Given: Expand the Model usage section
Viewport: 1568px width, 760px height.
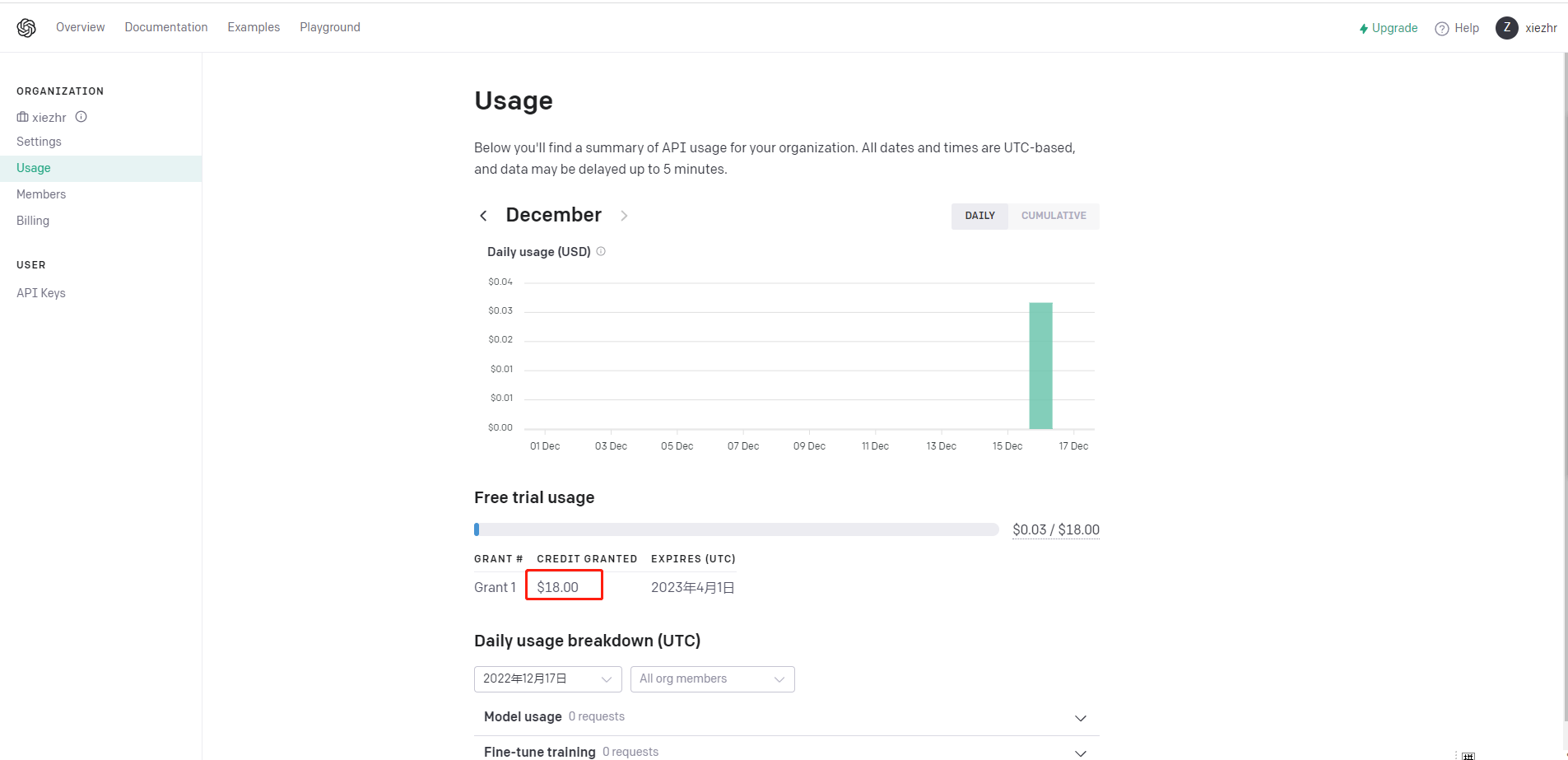Looking at the screenshot, I should [1081, 718].
